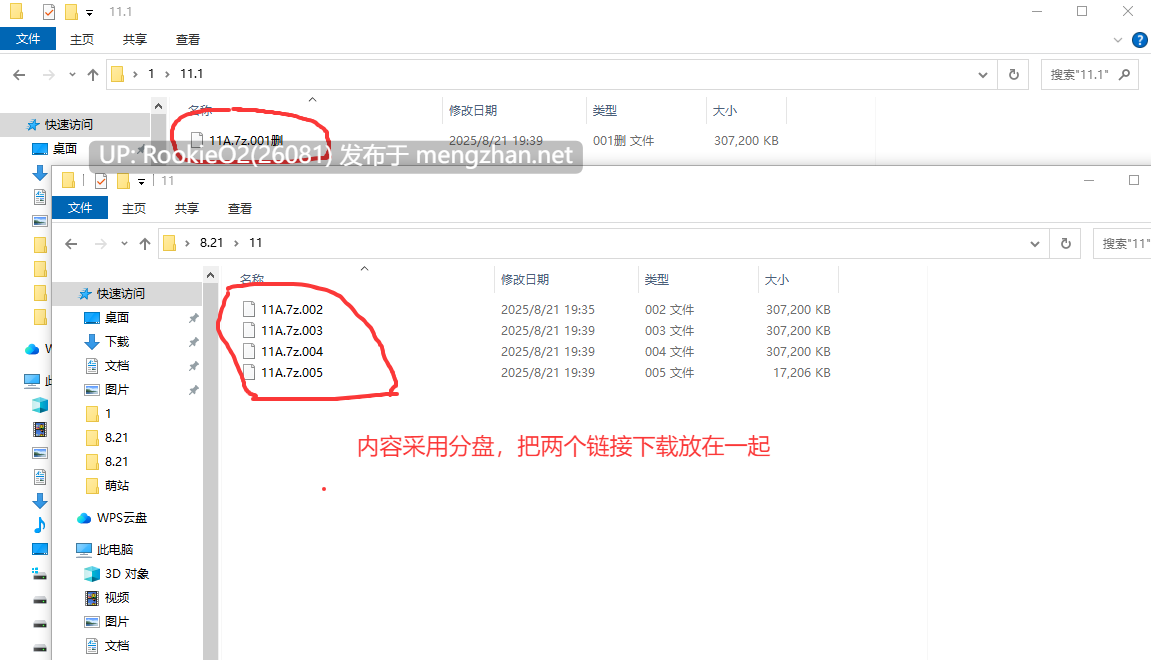
Task: Select 快速访问 in the 11.1 window sidebar
Action: (x=68, y=125)
